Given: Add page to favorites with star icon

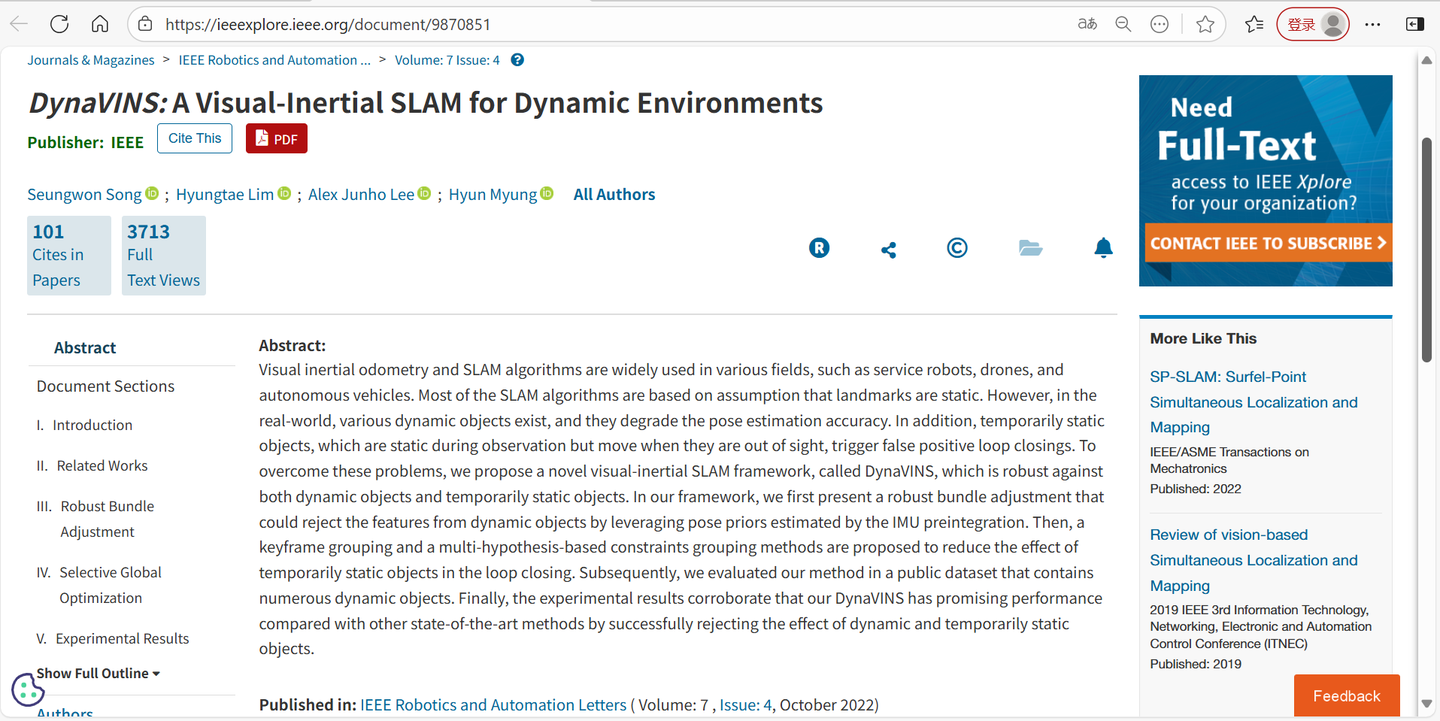Looking at the screenshot, I should coord(1205,24).
